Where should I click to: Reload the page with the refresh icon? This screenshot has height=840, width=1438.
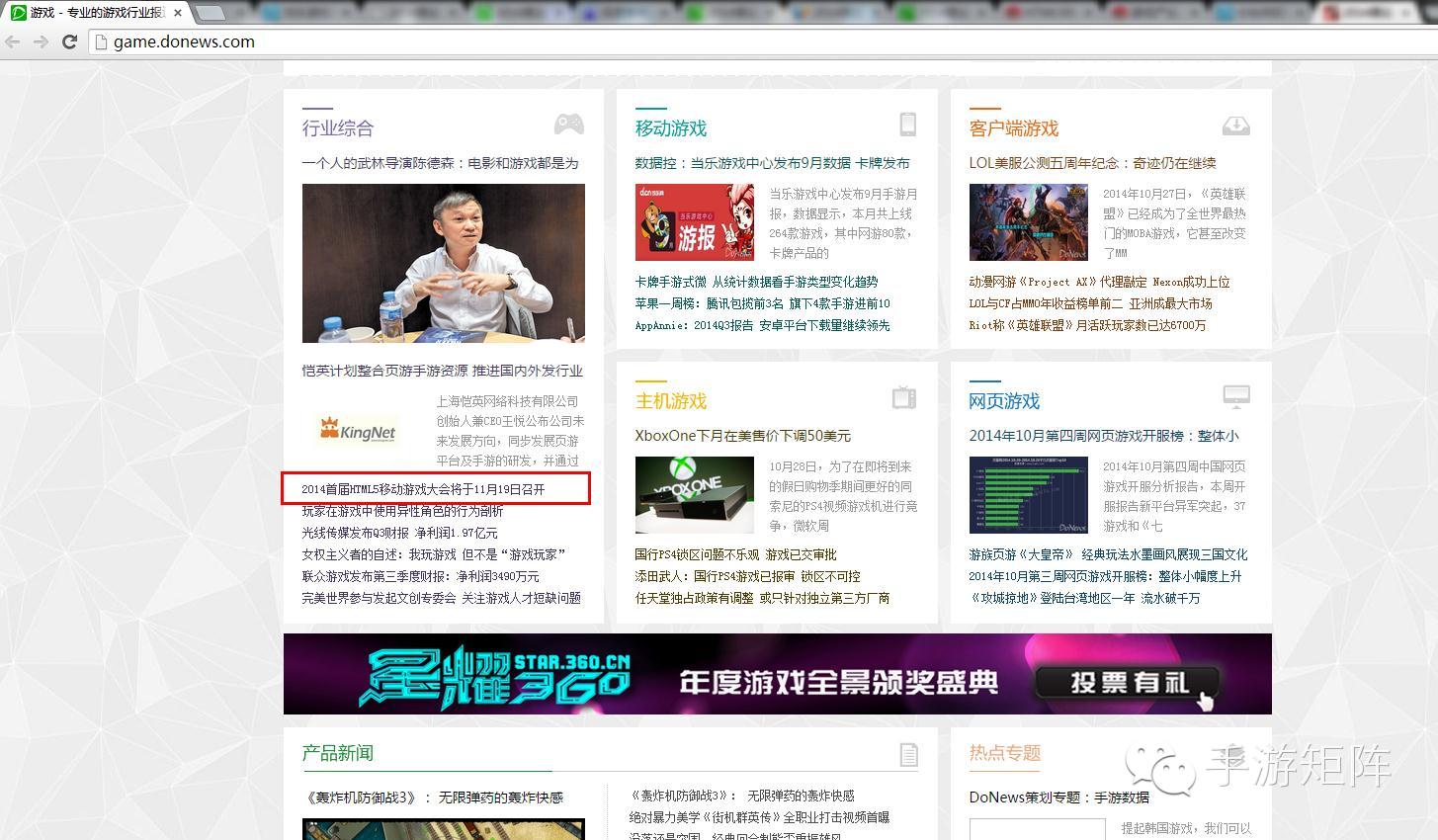point(69,42)
